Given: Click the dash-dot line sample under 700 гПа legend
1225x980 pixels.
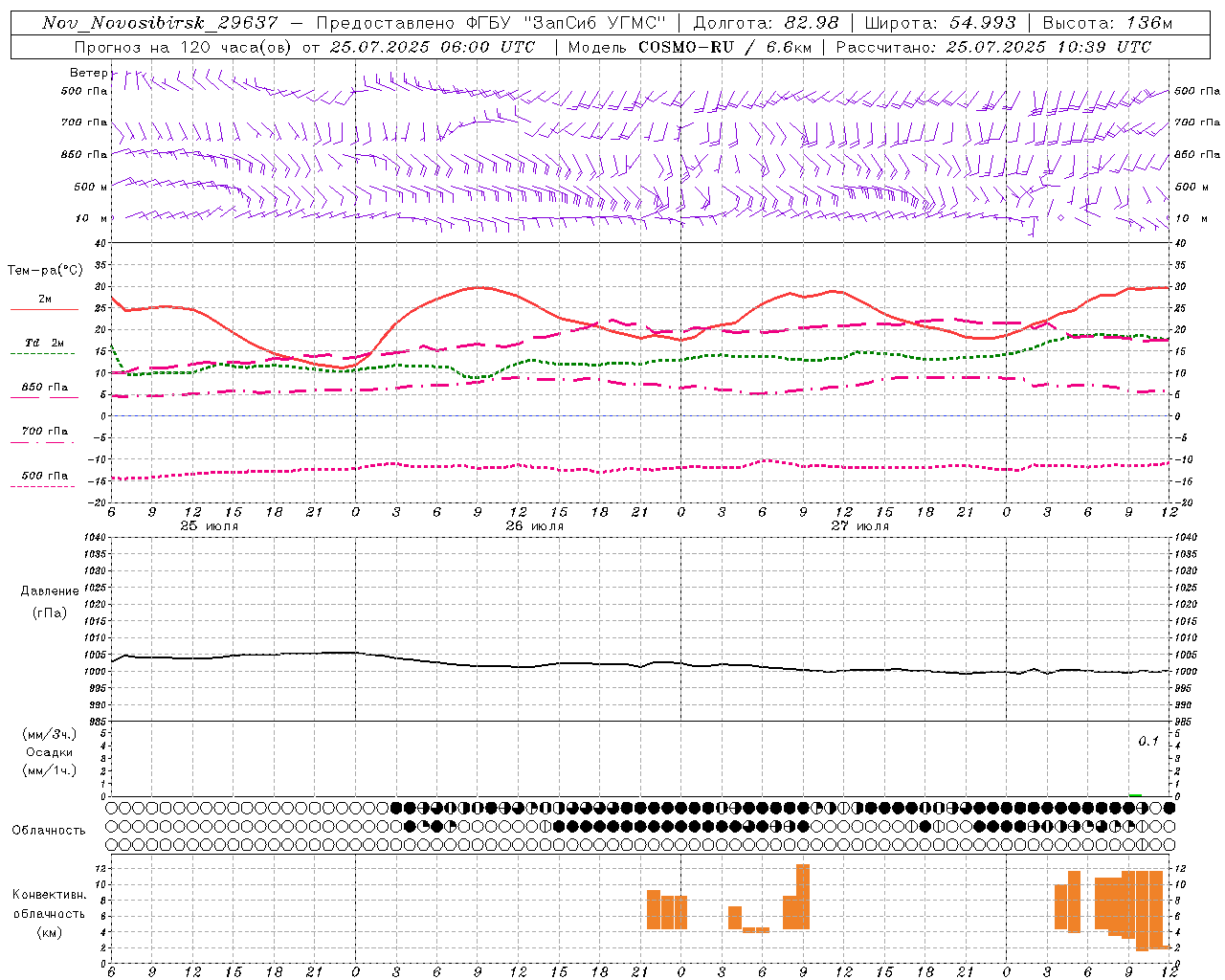Looking at the screenshot, I should [x=43, y=442].
